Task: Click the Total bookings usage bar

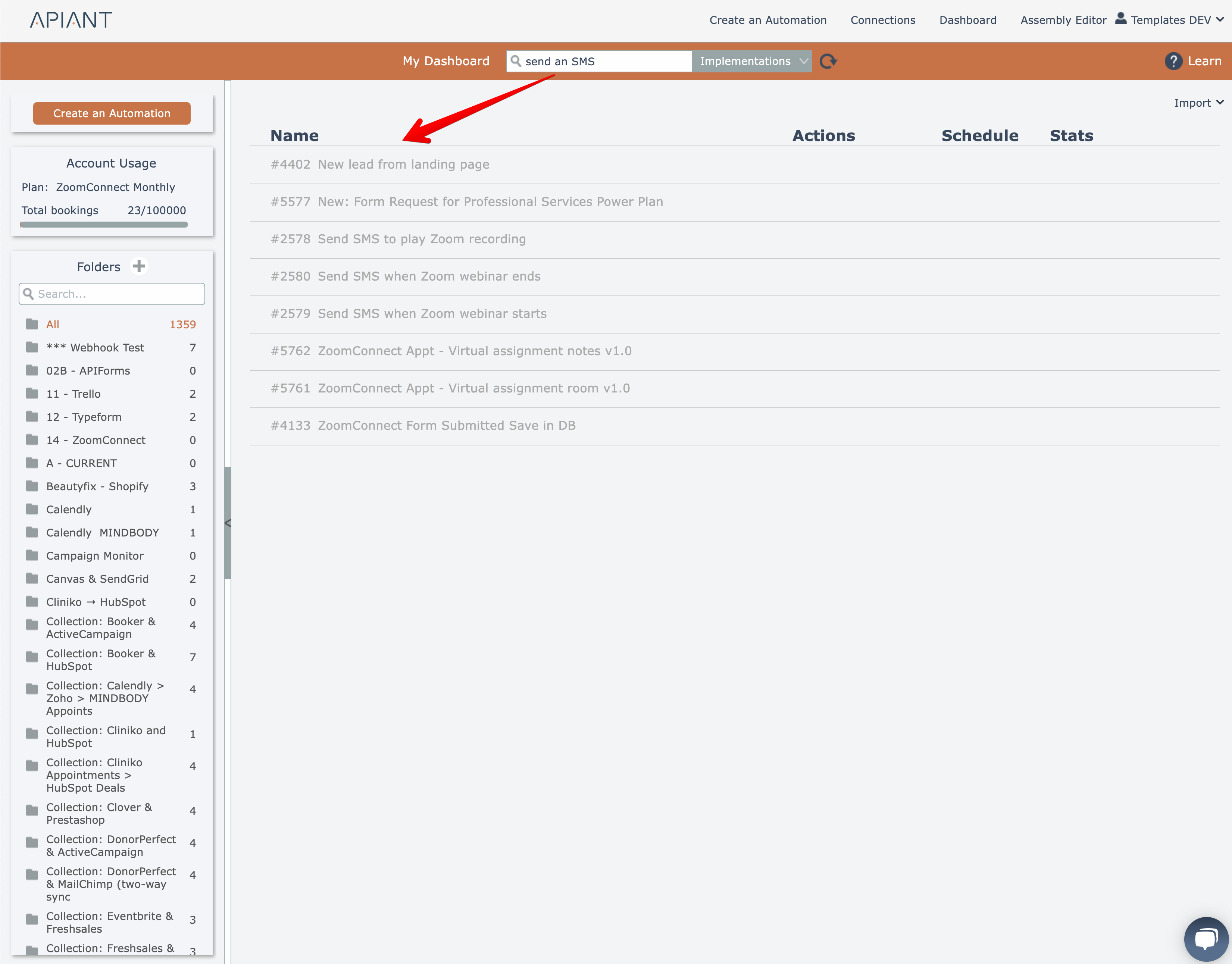Action: coord(104,225)
